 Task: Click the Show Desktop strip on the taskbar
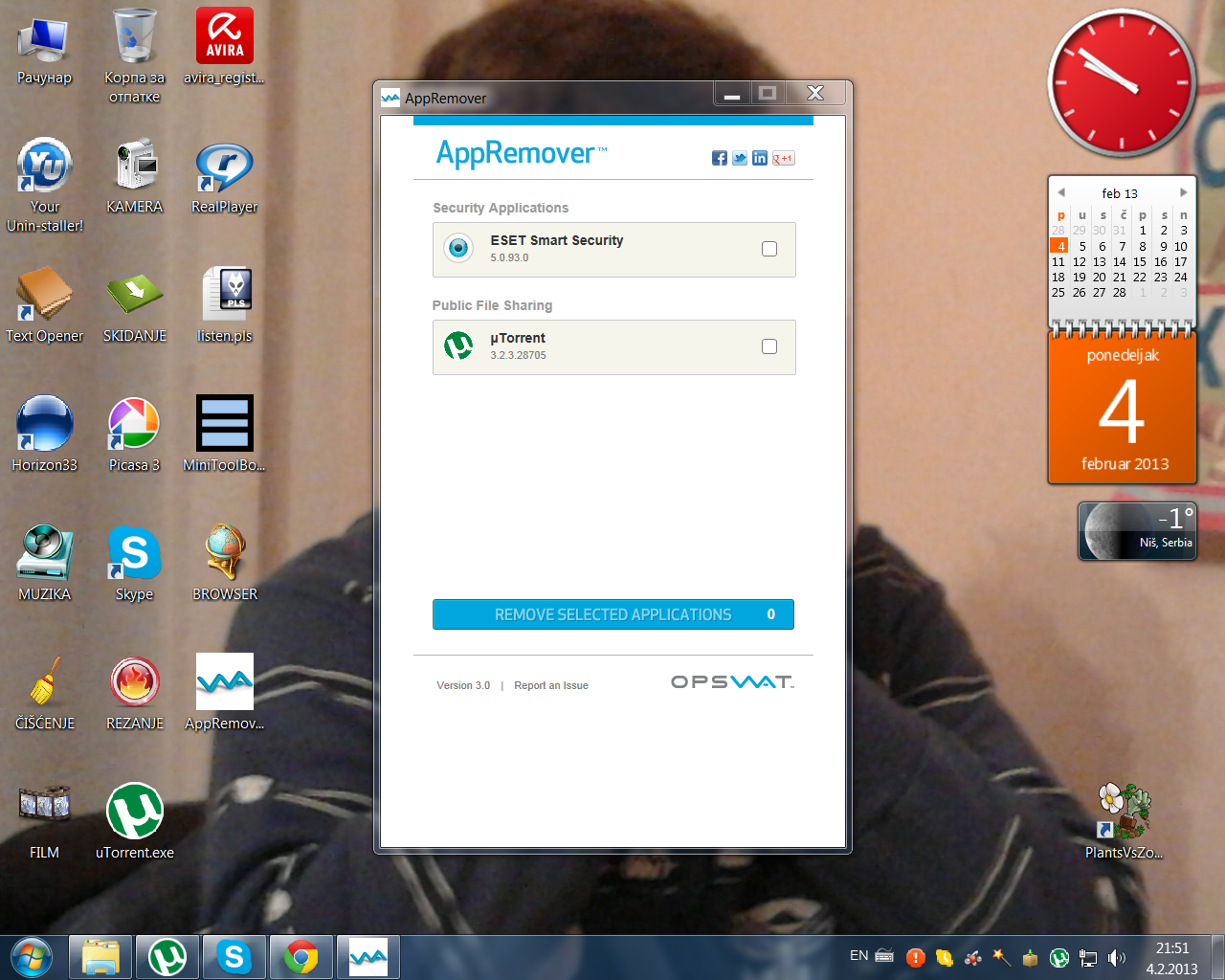pyautogui.click(x=1217, y=957)
